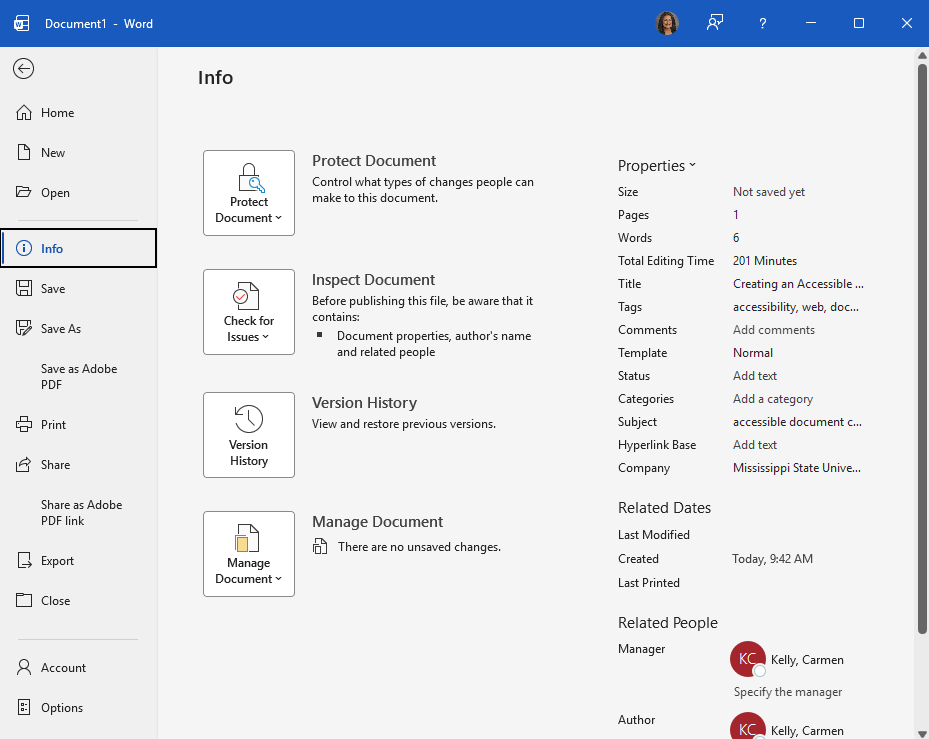Edit the Company property value
The width and height of the screenshot is (929, 739).
click(797, 468)
